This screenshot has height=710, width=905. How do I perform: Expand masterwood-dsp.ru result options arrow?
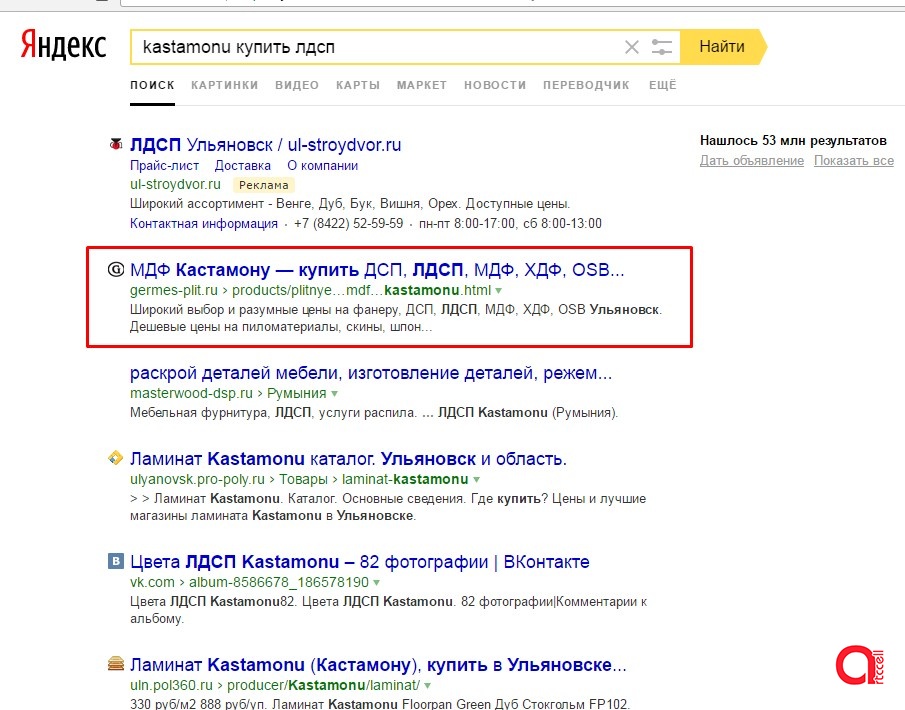coord(334,394)
